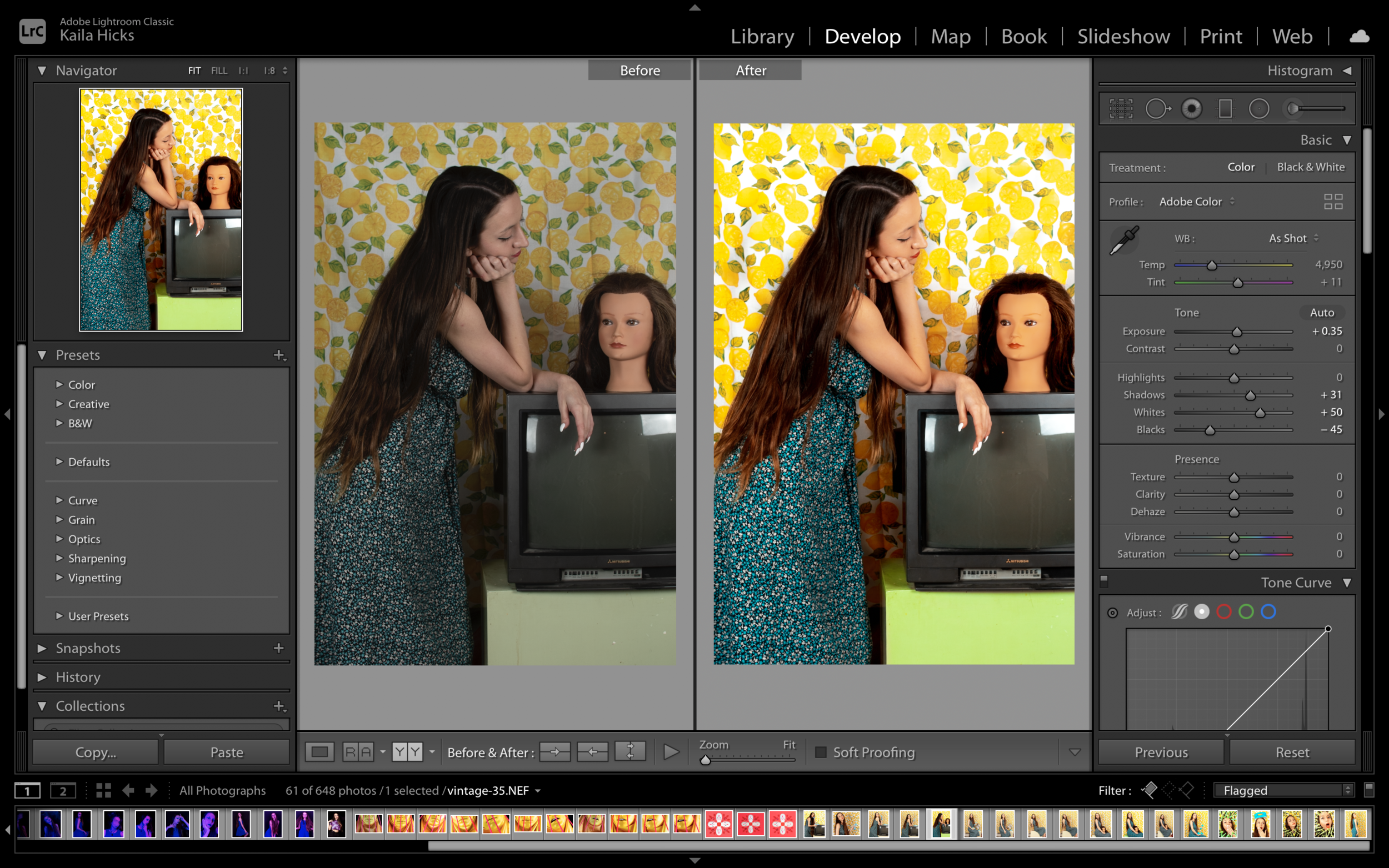This screenshot has height=868, width=1389.
Task: Select the Spot Removal tool
Action: click(1156, 108)
